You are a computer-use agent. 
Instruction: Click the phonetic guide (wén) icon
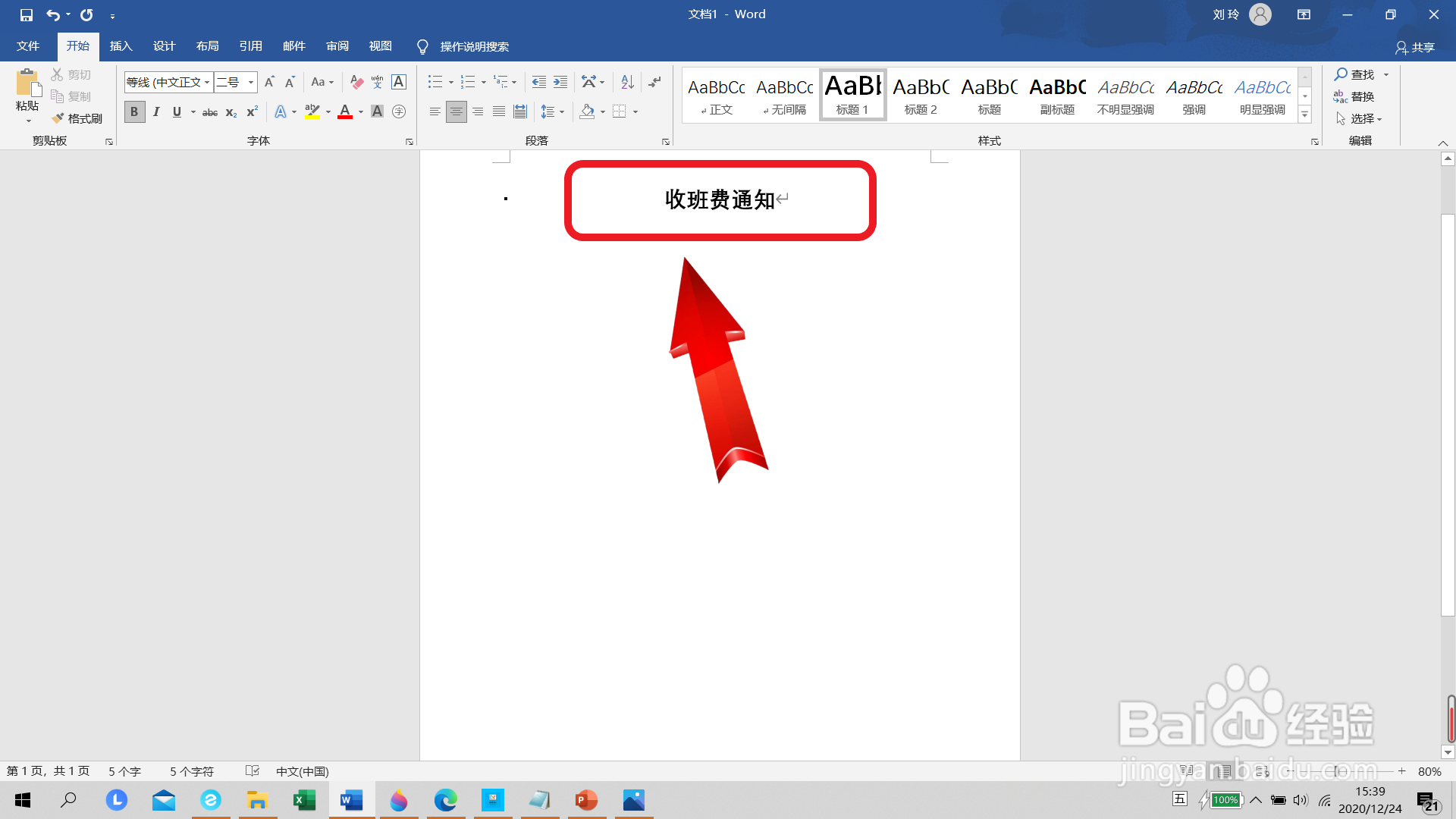377,82
